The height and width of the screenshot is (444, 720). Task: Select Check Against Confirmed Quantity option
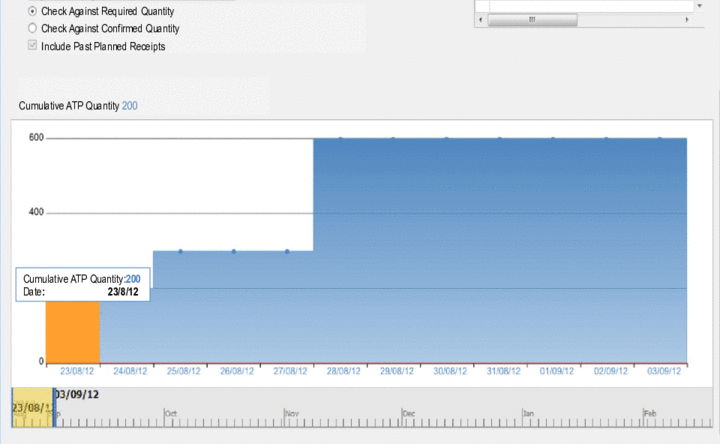click(32, 29)
